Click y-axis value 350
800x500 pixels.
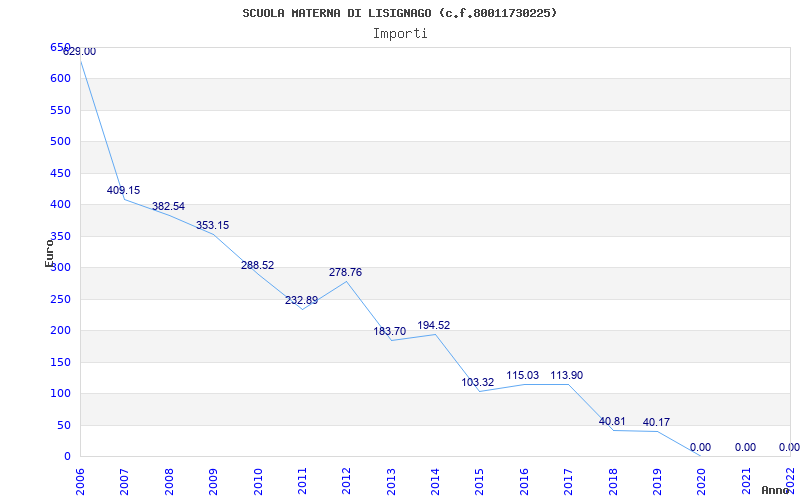(x=60, y=236)
